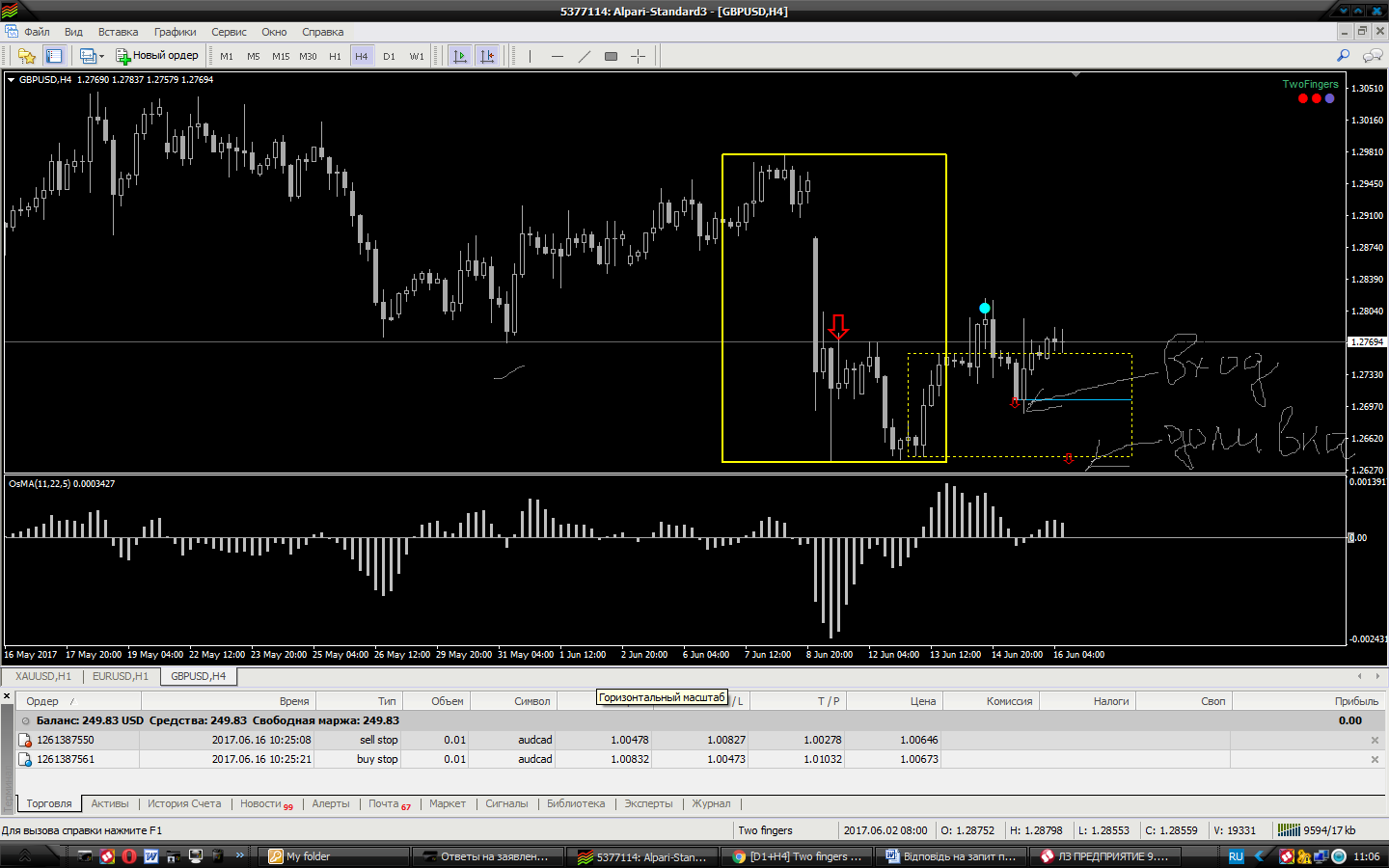Open the Market Watch (star folder) panel
The height and width of the screenshot is (868, 1389).
click(x=27, y=56)
